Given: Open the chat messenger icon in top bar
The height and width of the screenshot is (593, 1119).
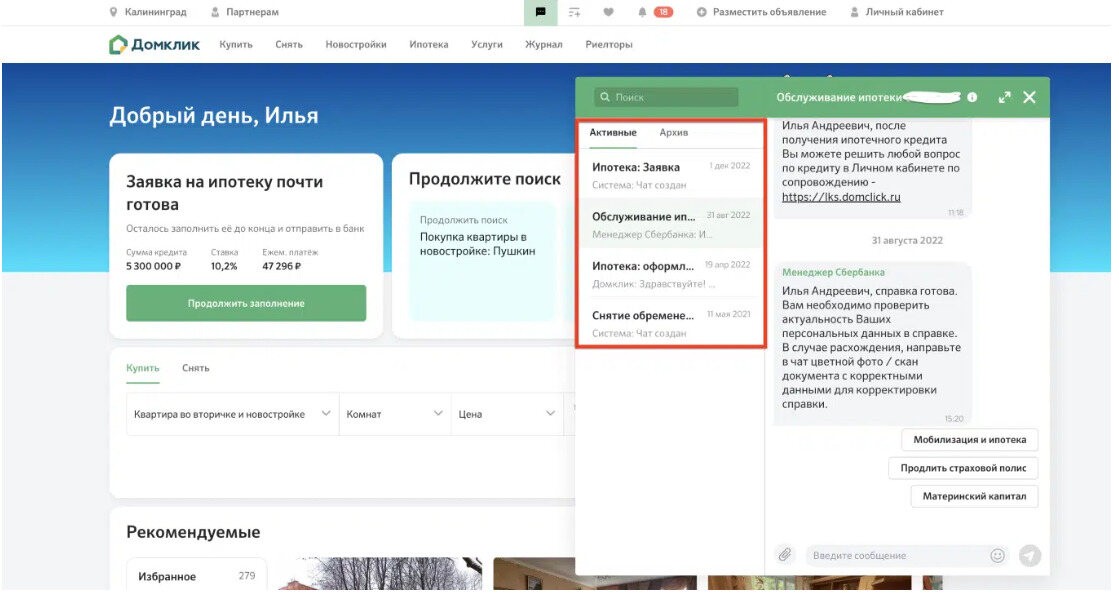Looking at the screenshot, I should (541, 12).
